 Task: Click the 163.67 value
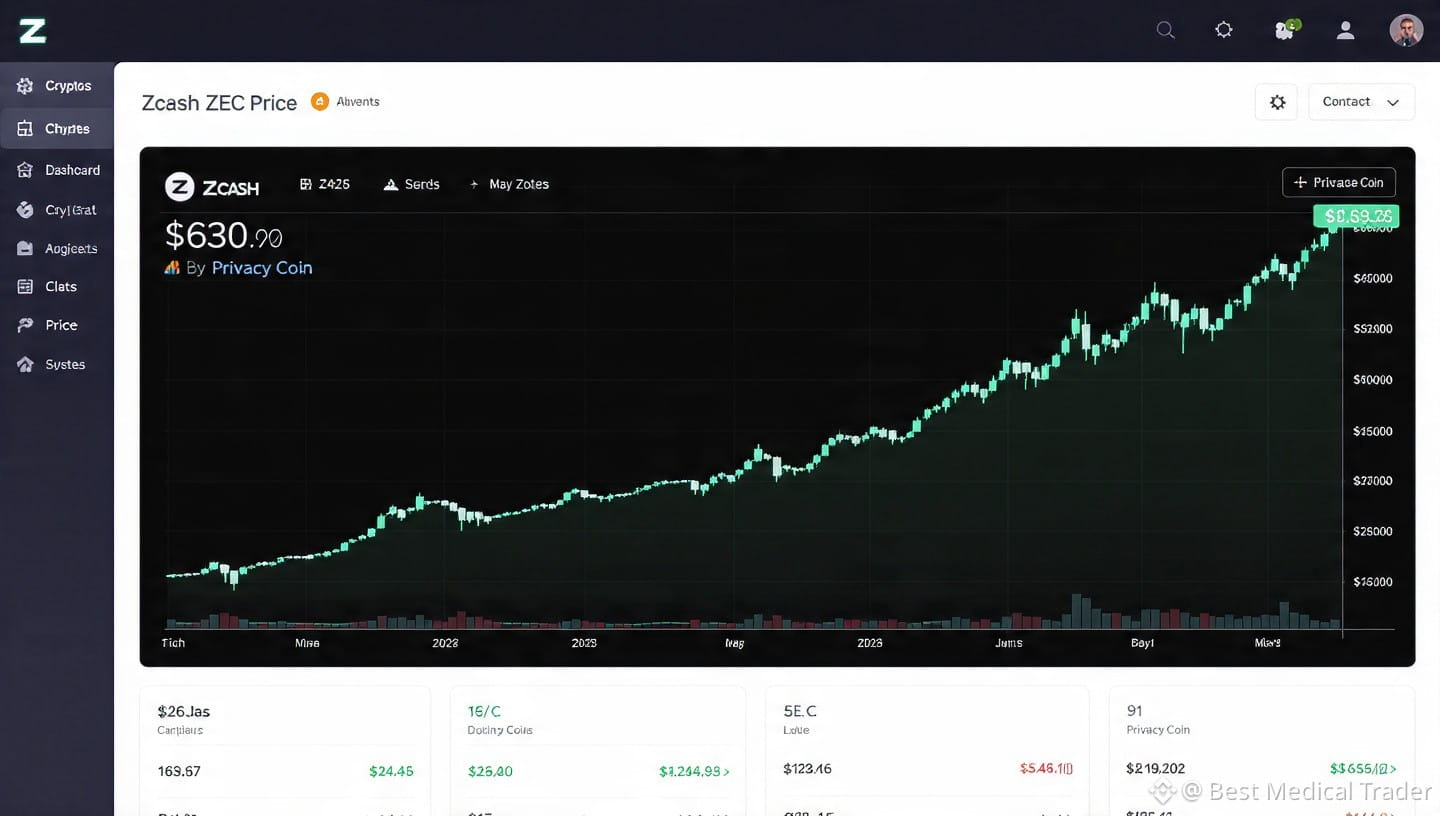coord(179,771)
